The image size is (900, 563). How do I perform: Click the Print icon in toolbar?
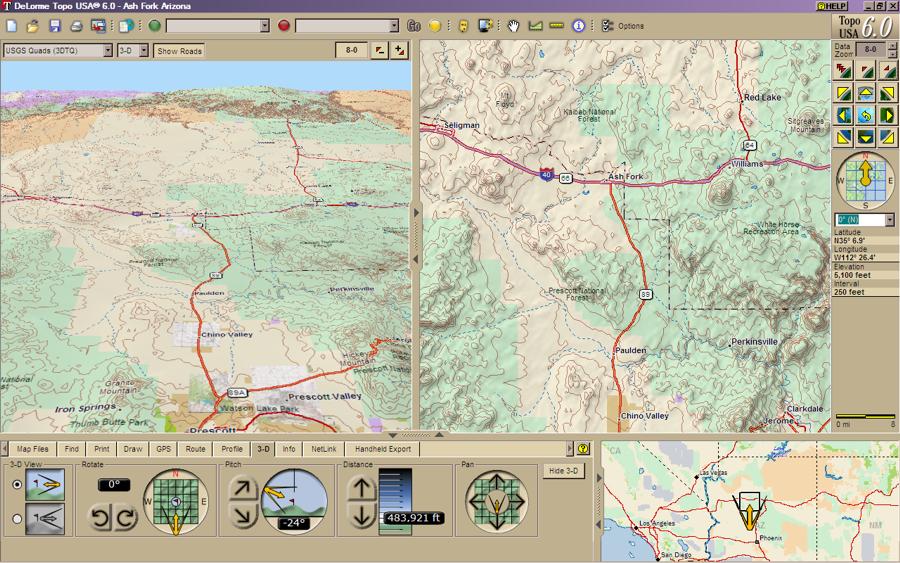click(76, 25)
